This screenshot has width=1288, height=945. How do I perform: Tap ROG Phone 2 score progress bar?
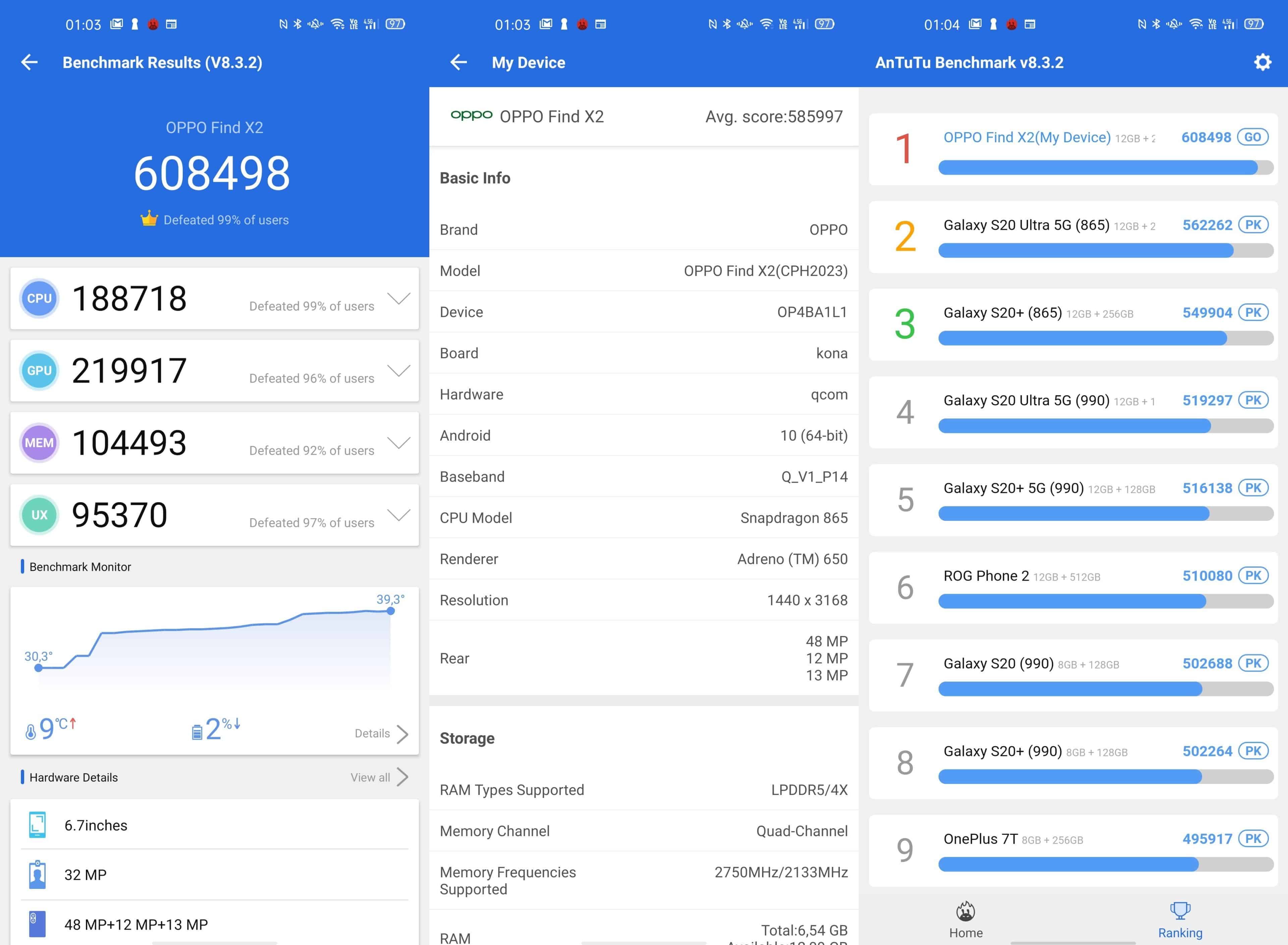(1106, 601)
